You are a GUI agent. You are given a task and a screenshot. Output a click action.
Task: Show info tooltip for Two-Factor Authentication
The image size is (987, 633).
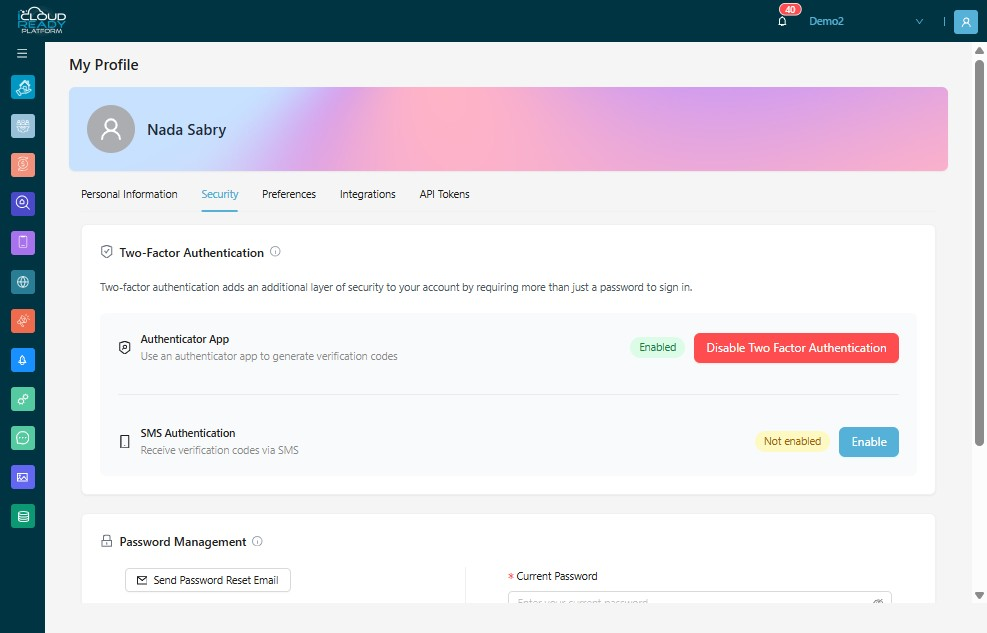(275, 252)
